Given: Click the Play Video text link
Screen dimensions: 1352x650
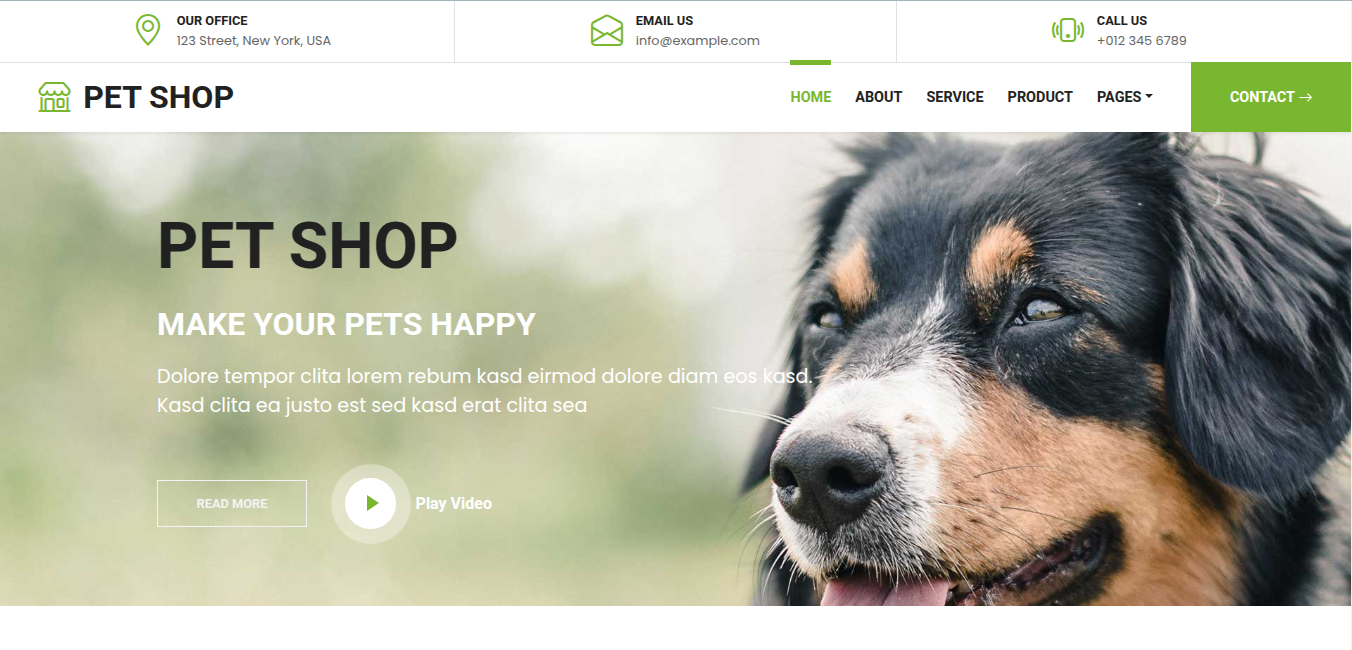Looking at the screenshot, I should pyautogui.click(x=454, y=503).
